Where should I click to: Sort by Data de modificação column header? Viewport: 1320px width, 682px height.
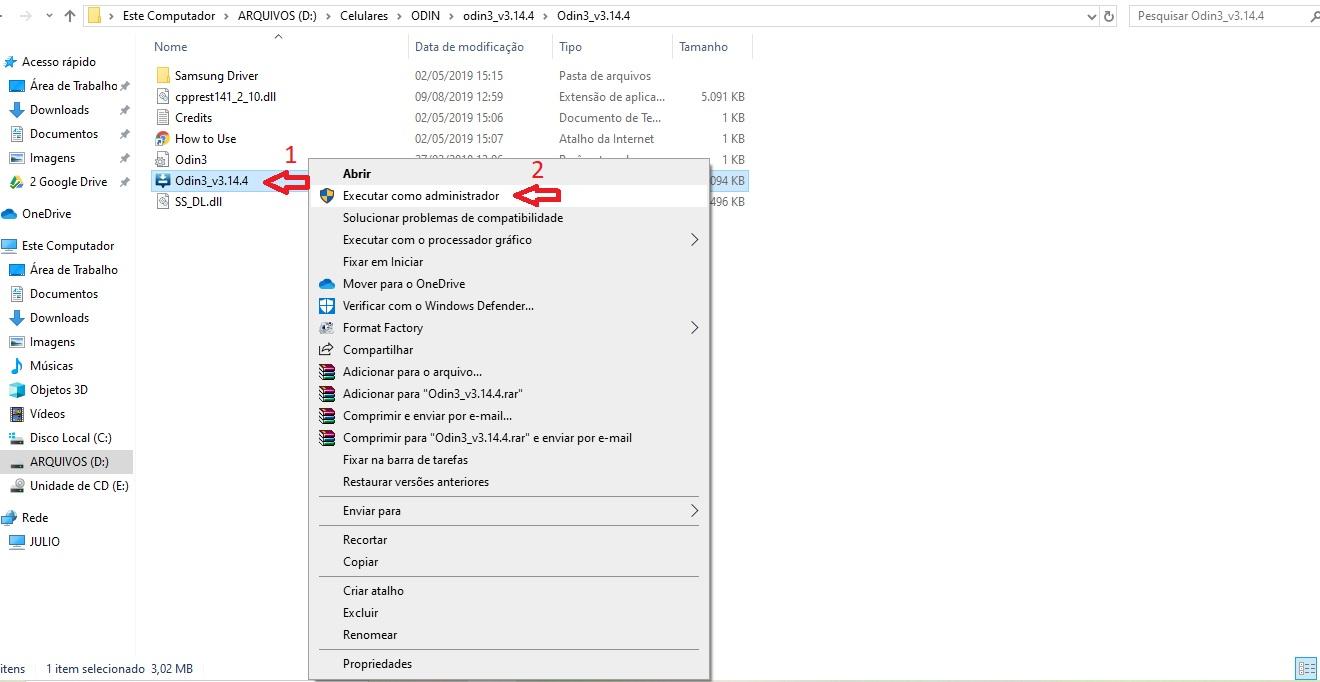tap(469, 47)
